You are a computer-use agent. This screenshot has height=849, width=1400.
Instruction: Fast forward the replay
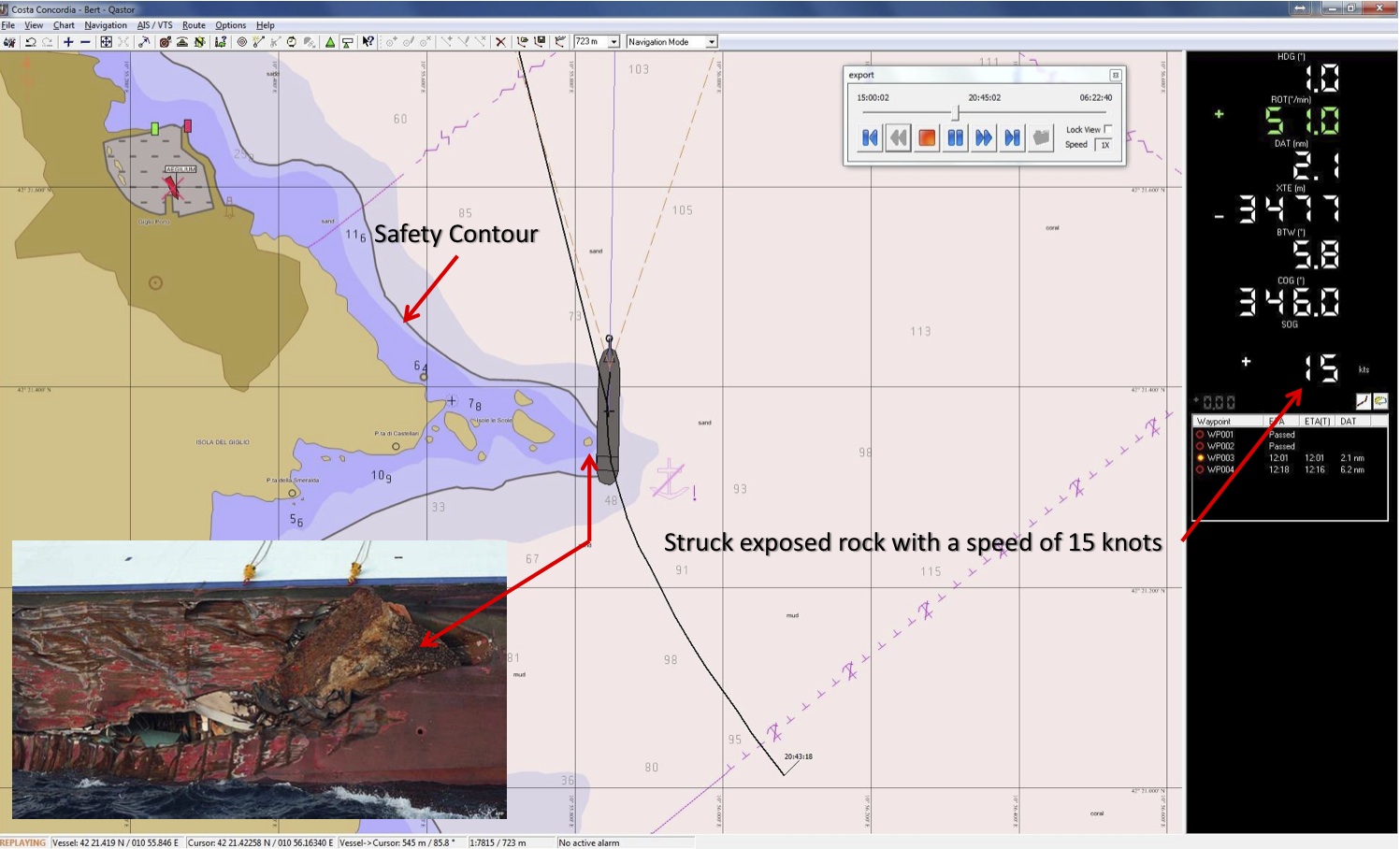(x=984, y=138)
